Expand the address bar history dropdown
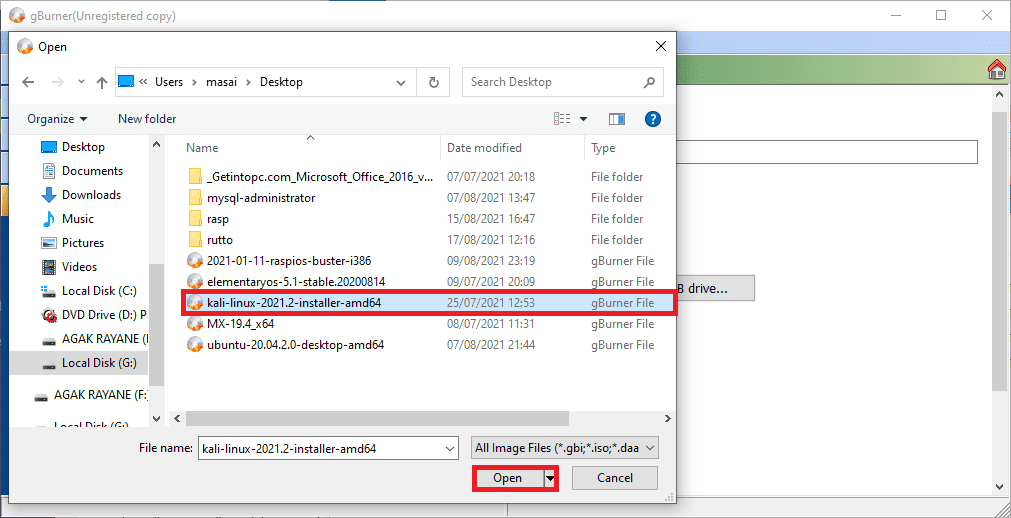Screen dimensions: 1011x518 click(401, 83)
